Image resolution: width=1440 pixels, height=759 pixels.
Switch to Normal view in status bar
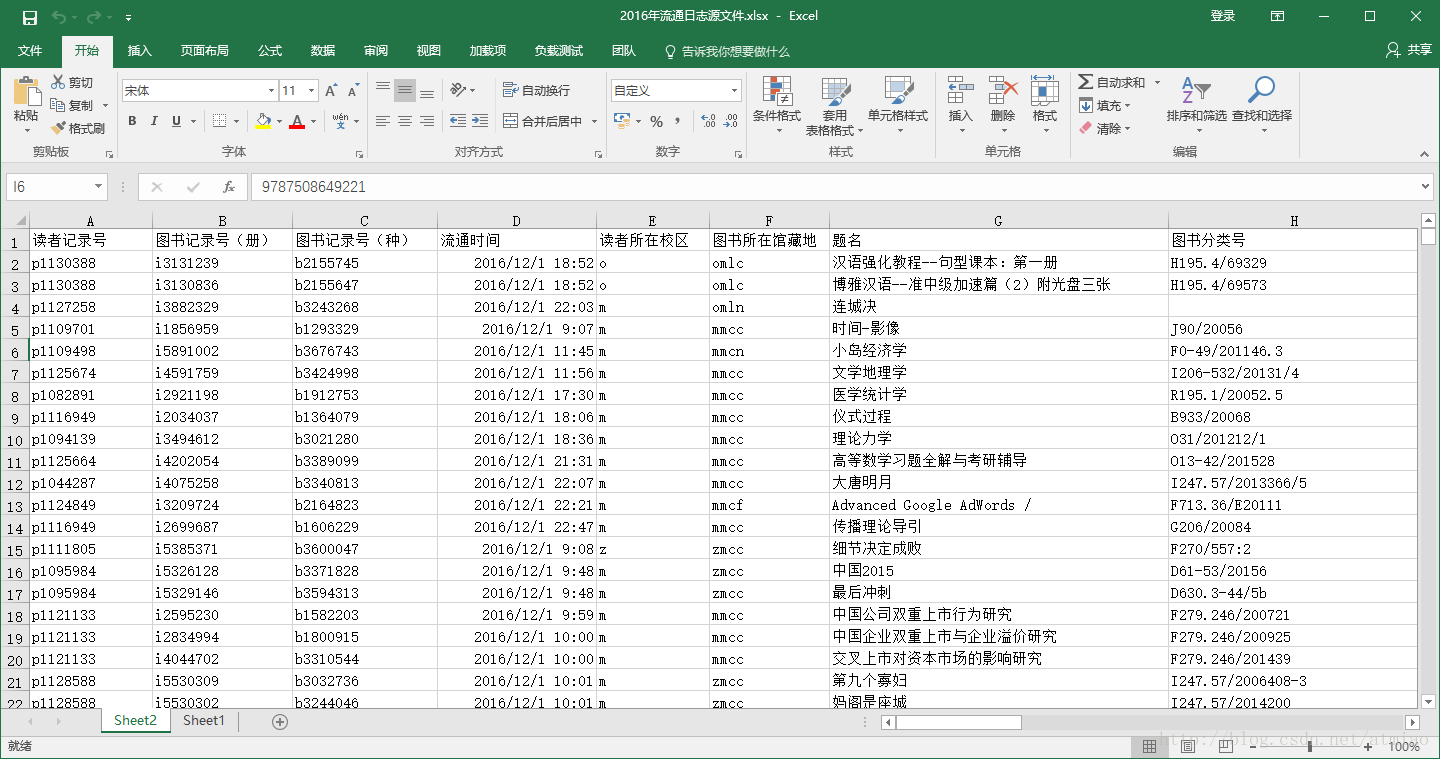click(x=1150, y=747)
